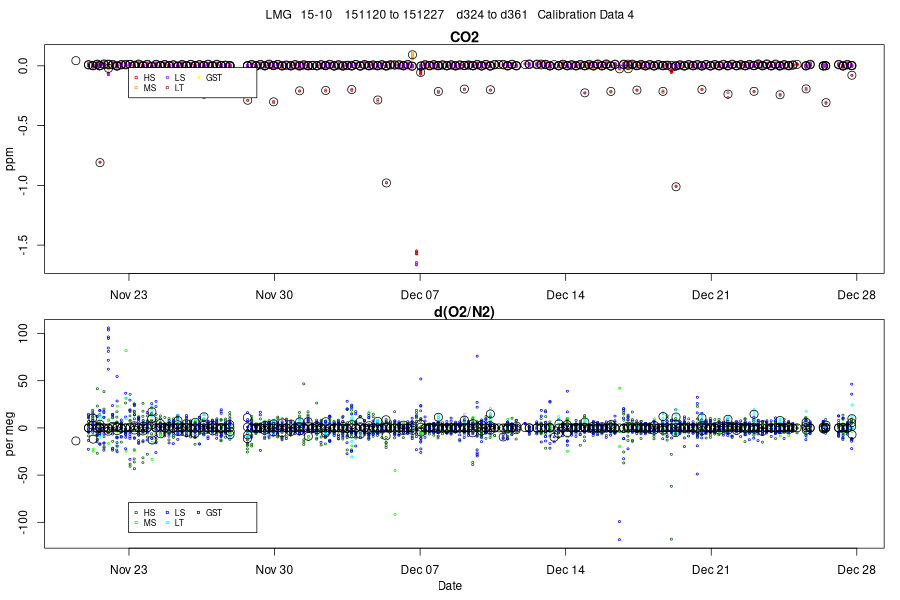Click the HS entry in d(O2/N2) legend

[145, 513]
